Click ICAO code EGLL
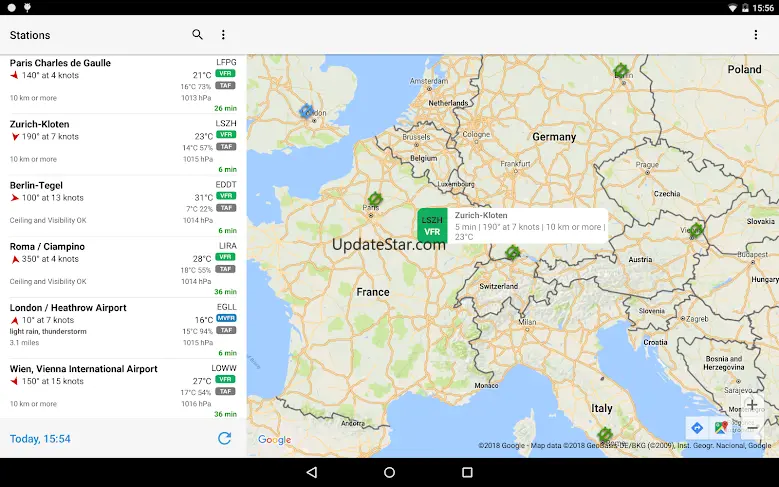Screen dimensions: 779x487 (227, 307)
